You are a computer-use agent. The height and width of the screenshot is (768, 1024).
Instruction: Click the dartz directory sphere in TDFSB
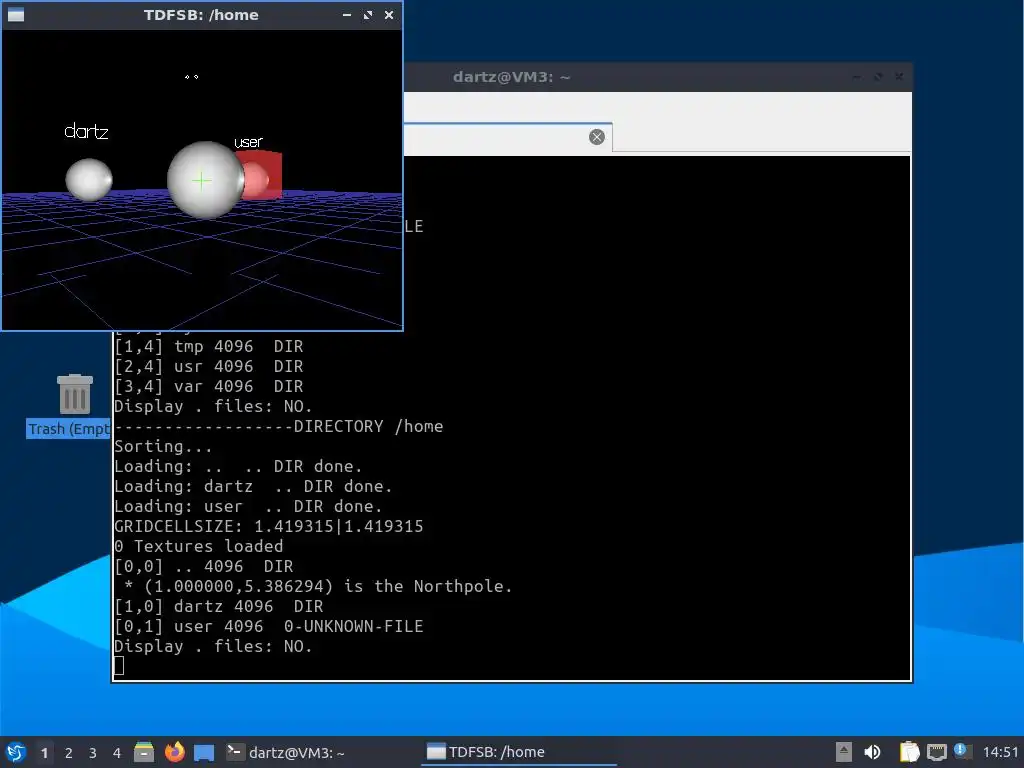click(x=89, y=180)
